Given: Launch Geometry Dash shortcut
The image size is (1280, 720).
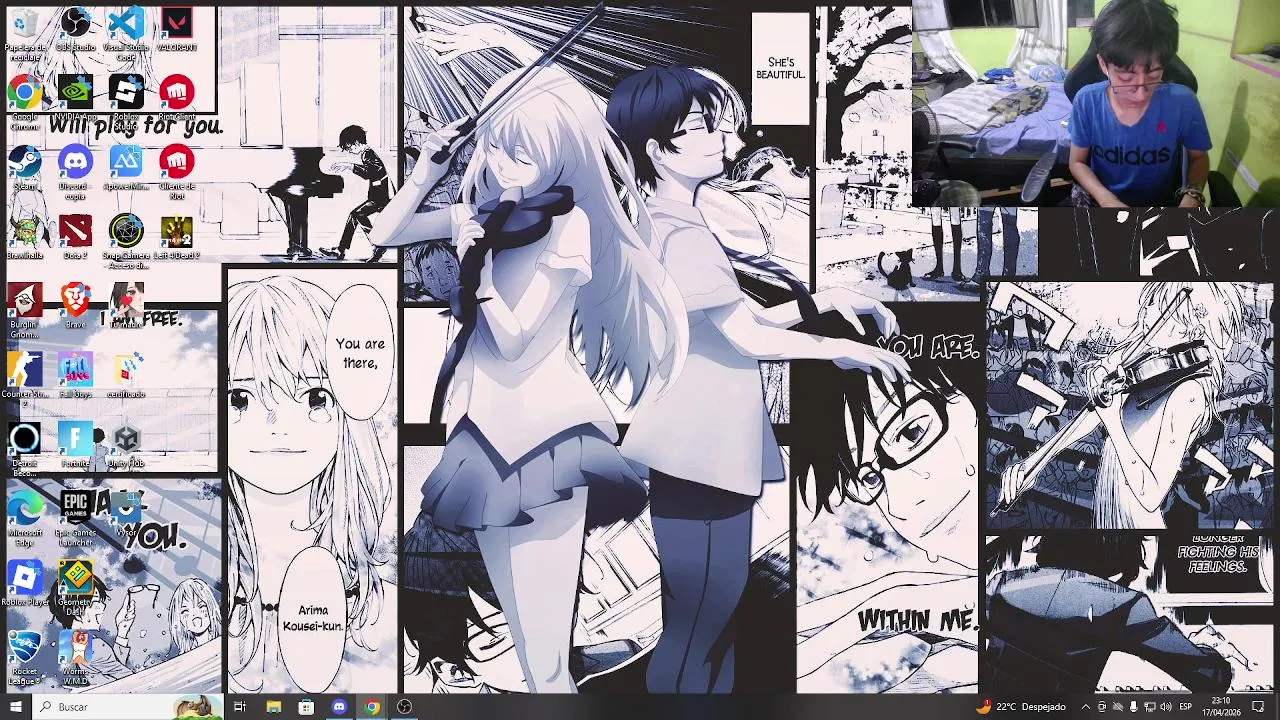Looking at the screenshot, I should pyautogui.click(x=75, y=588).
